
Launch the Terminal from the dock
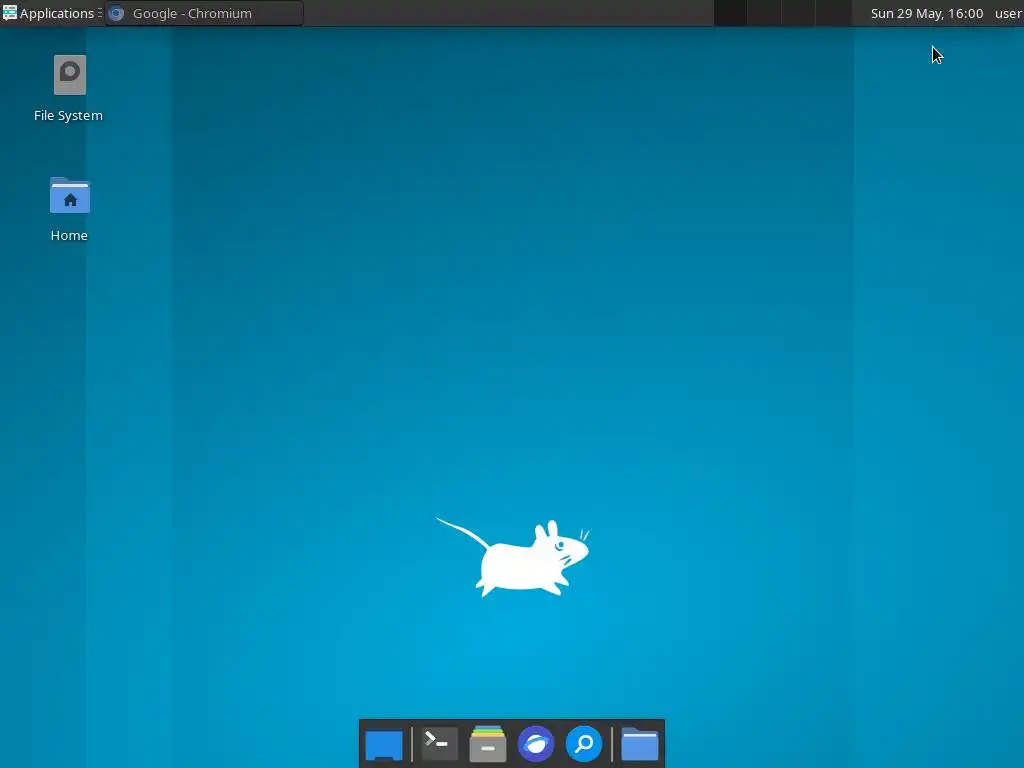[439, 744]
